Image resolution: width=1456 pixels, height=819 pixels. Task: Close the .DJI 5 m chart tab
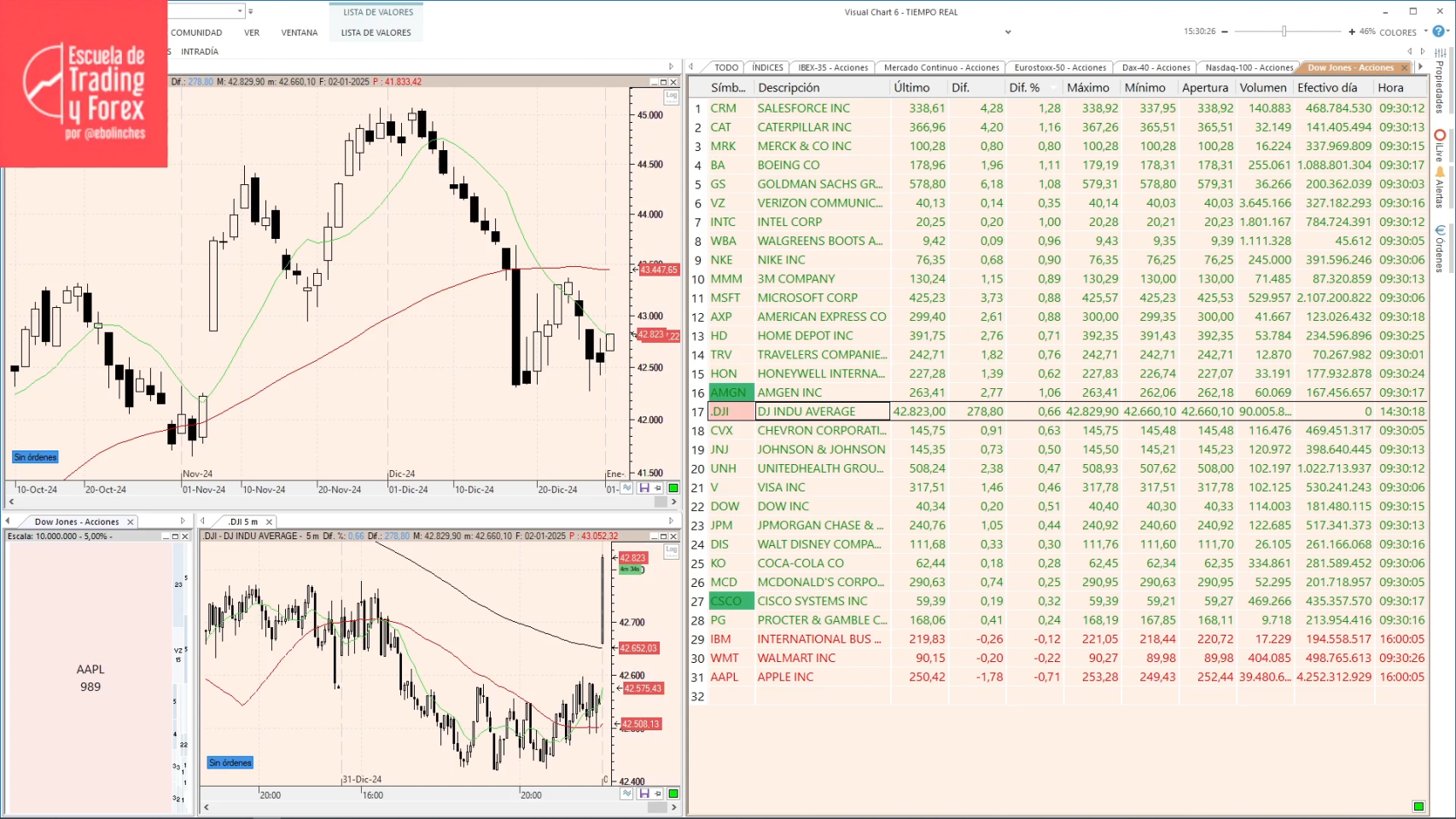click(x=269, y=522)
